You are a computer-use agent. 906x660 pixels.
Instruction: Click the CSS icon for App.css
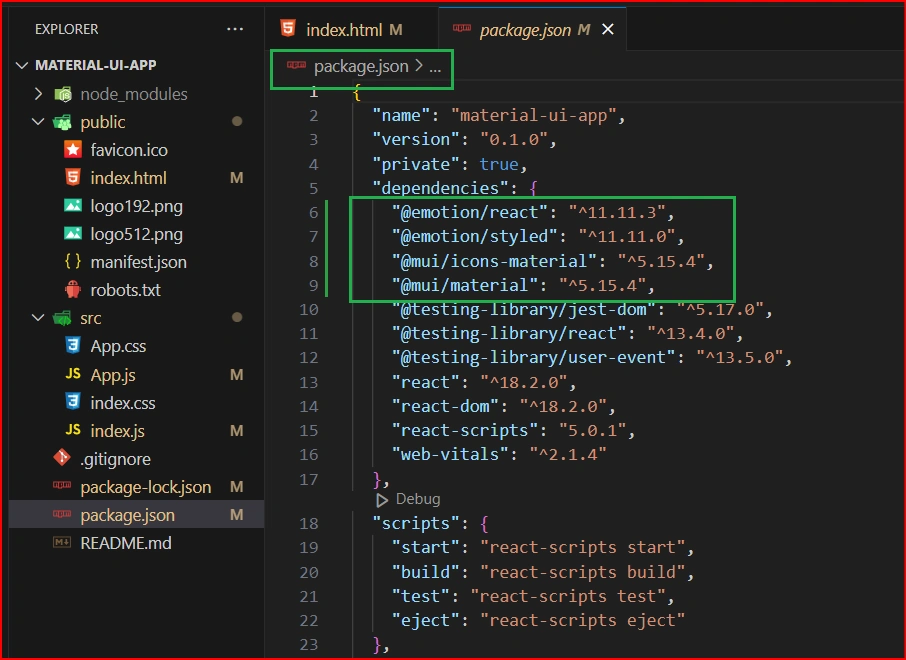[x=73, y=346]
